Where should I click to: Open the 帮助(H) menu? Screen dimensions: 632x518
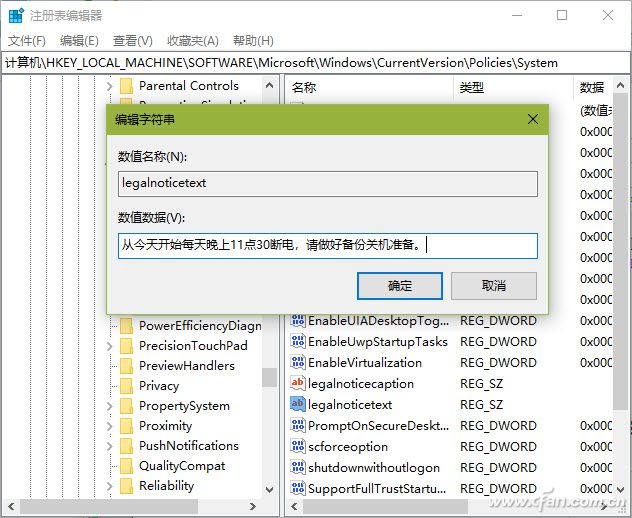pyautogui.click(x=253, y=41)
